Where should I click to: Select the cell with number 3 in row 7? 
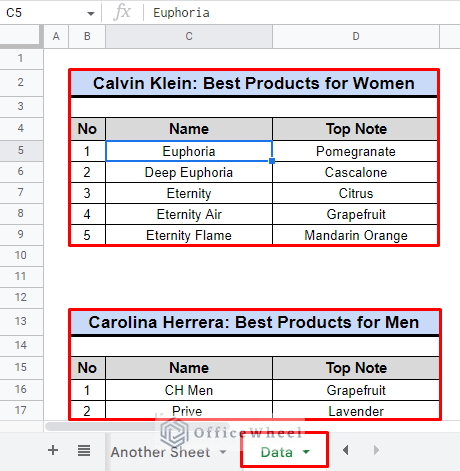click(x=88, y=193)
